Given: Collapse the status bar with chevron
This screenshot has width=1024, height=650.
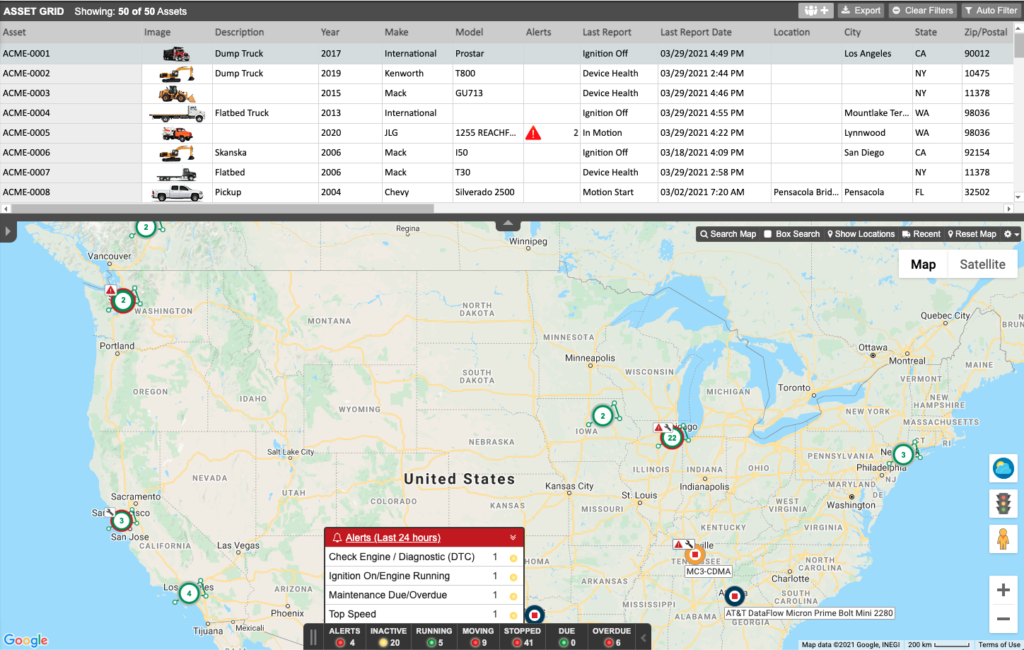Looking at the screenshot, I should [643, 637].
